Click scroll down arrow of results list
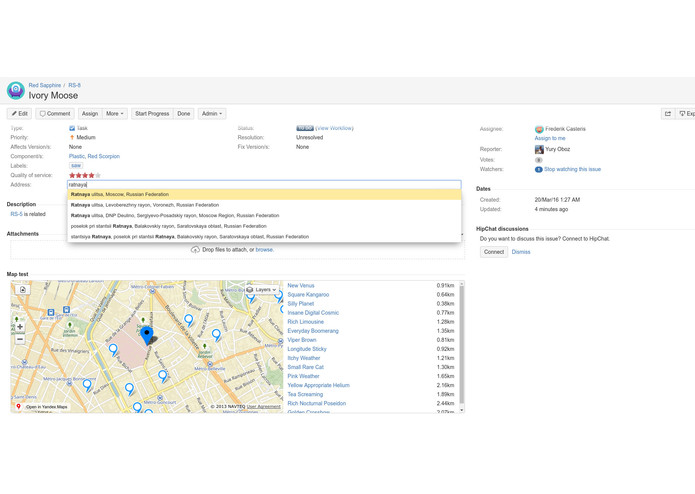The height and width of the screenshot is (494, 695). point(462,410)
